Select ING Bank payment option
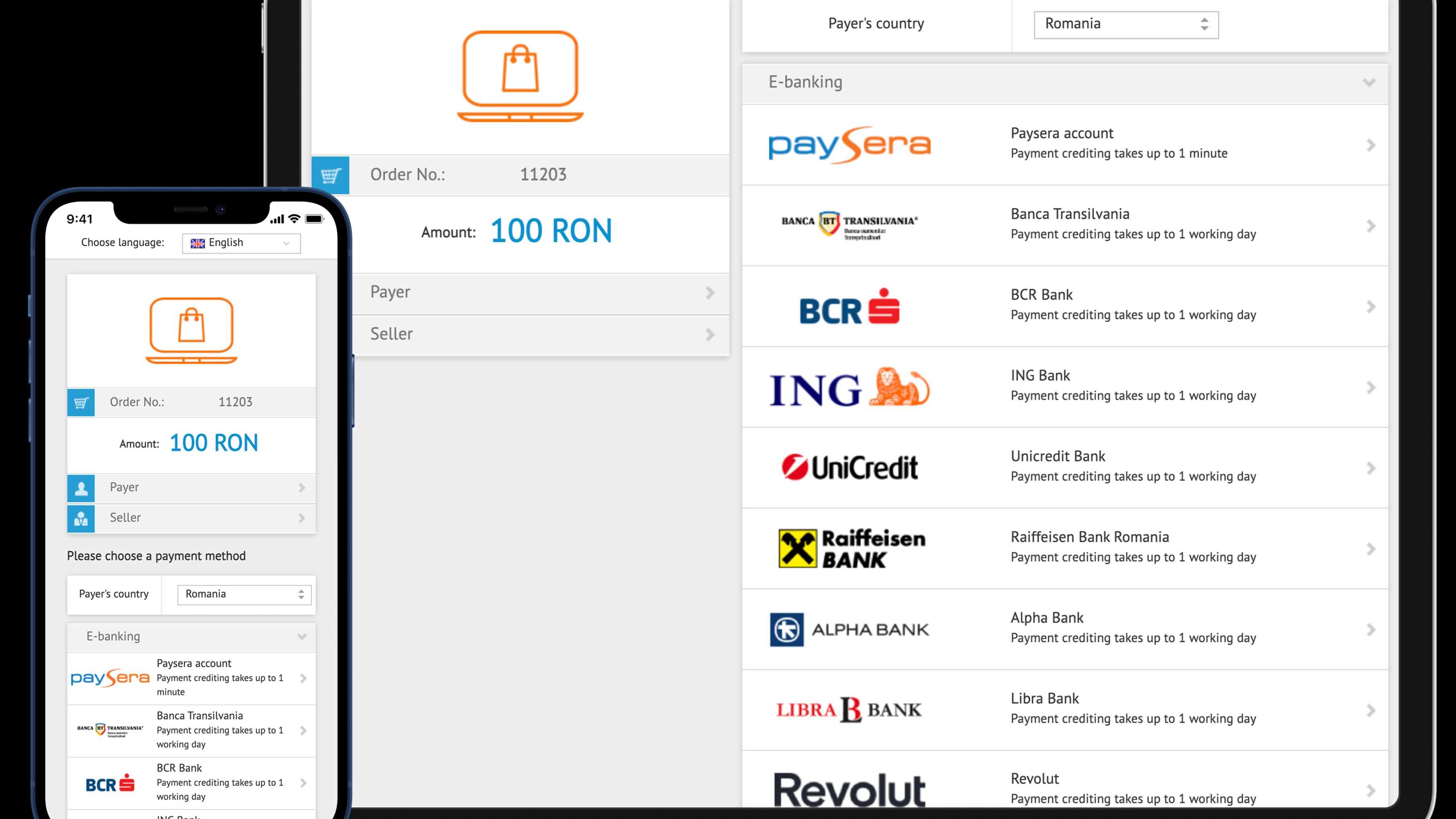Screen dimensions: 1456x819 coord(1065,387)
